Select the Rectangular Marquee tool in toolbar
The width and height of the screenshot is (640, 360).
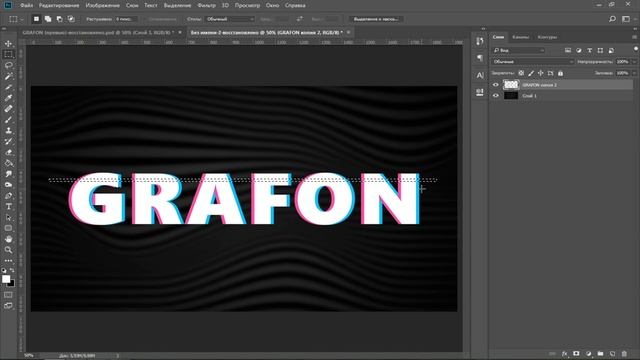pyautogui.click(x=8, y=54)
